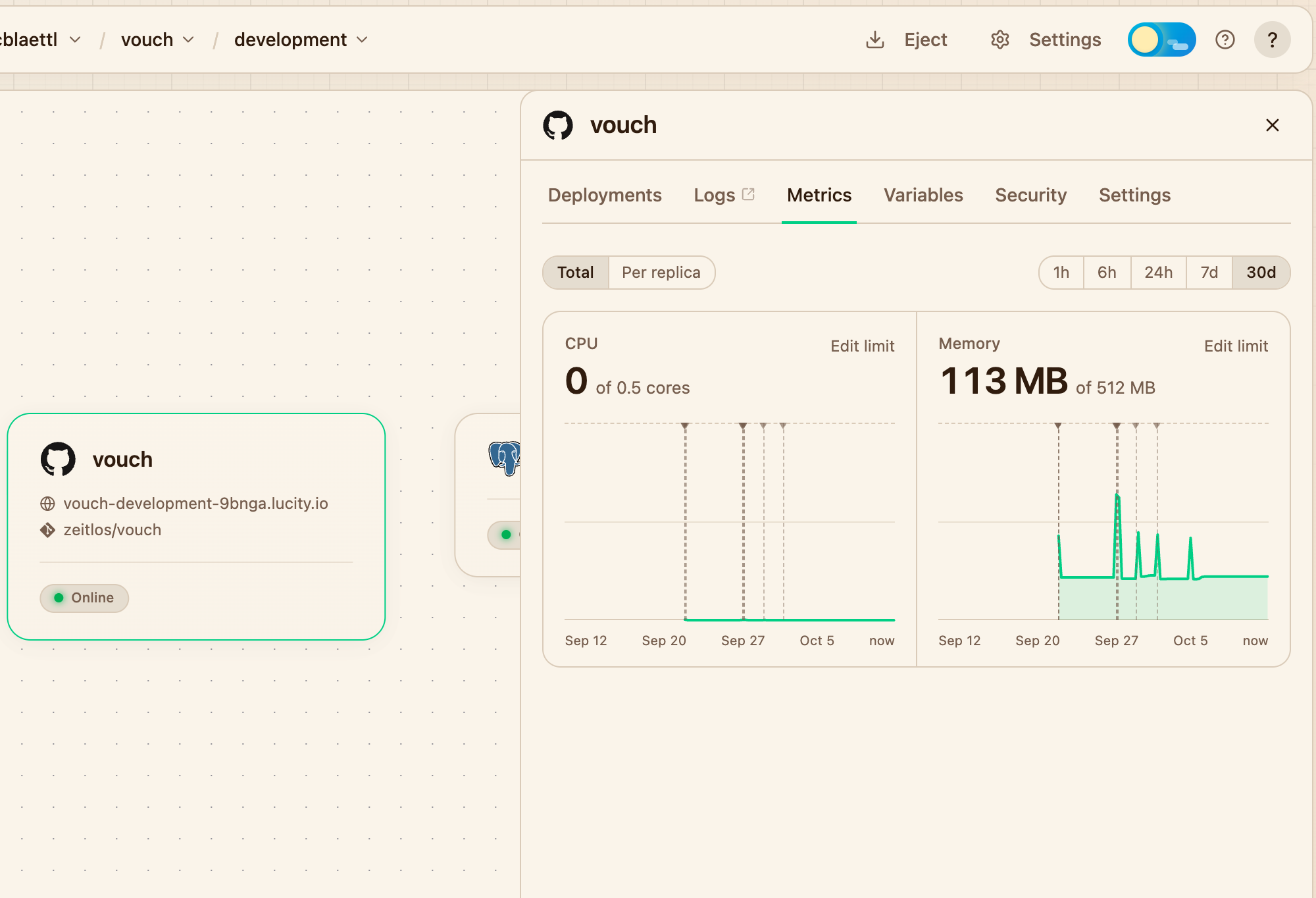1316x898 pixels.
Task: Select the Metrics tab
Action: [x=819, y=195]
